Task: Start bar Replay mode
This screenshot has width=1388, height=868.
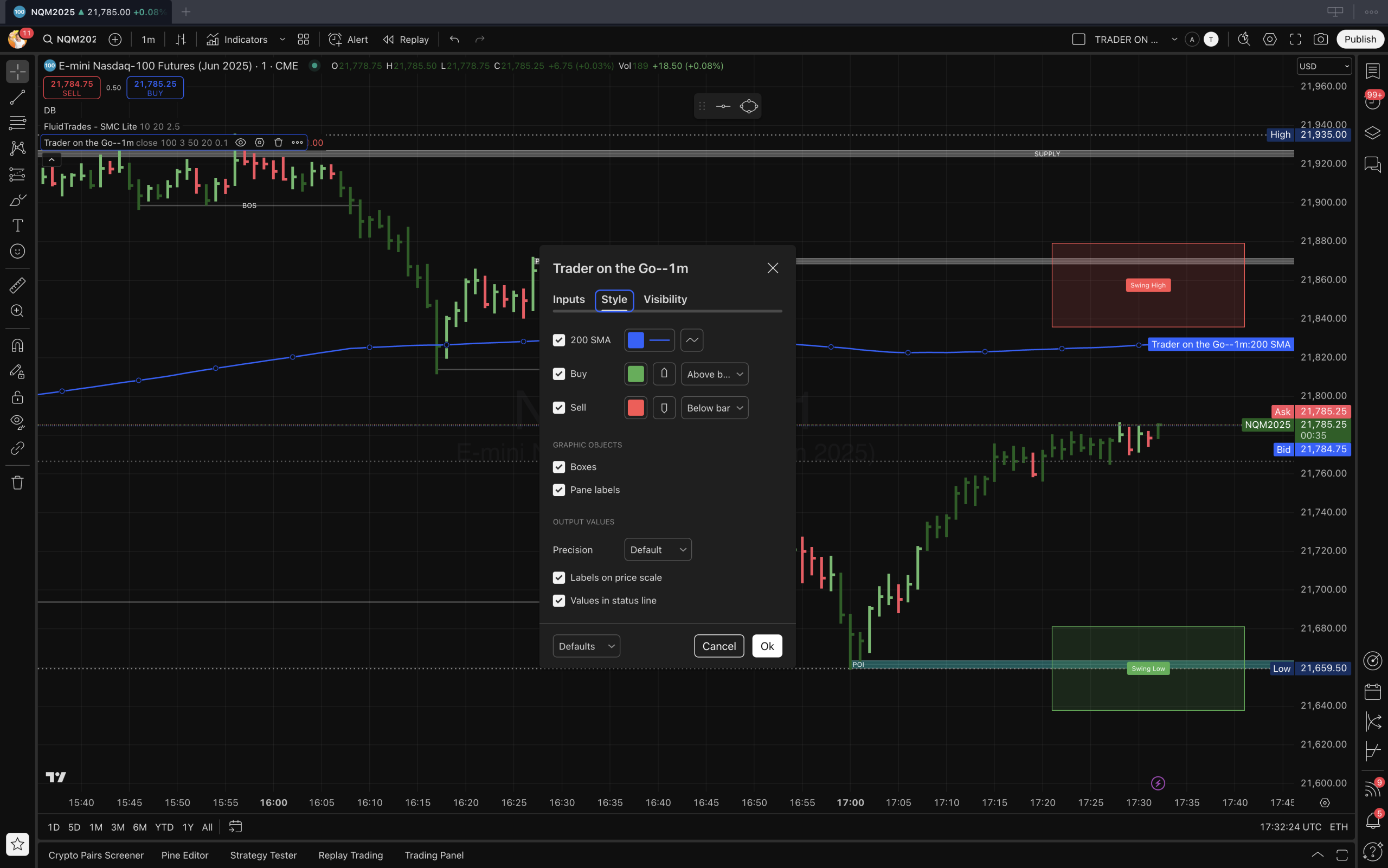Action: click(406, 39)
